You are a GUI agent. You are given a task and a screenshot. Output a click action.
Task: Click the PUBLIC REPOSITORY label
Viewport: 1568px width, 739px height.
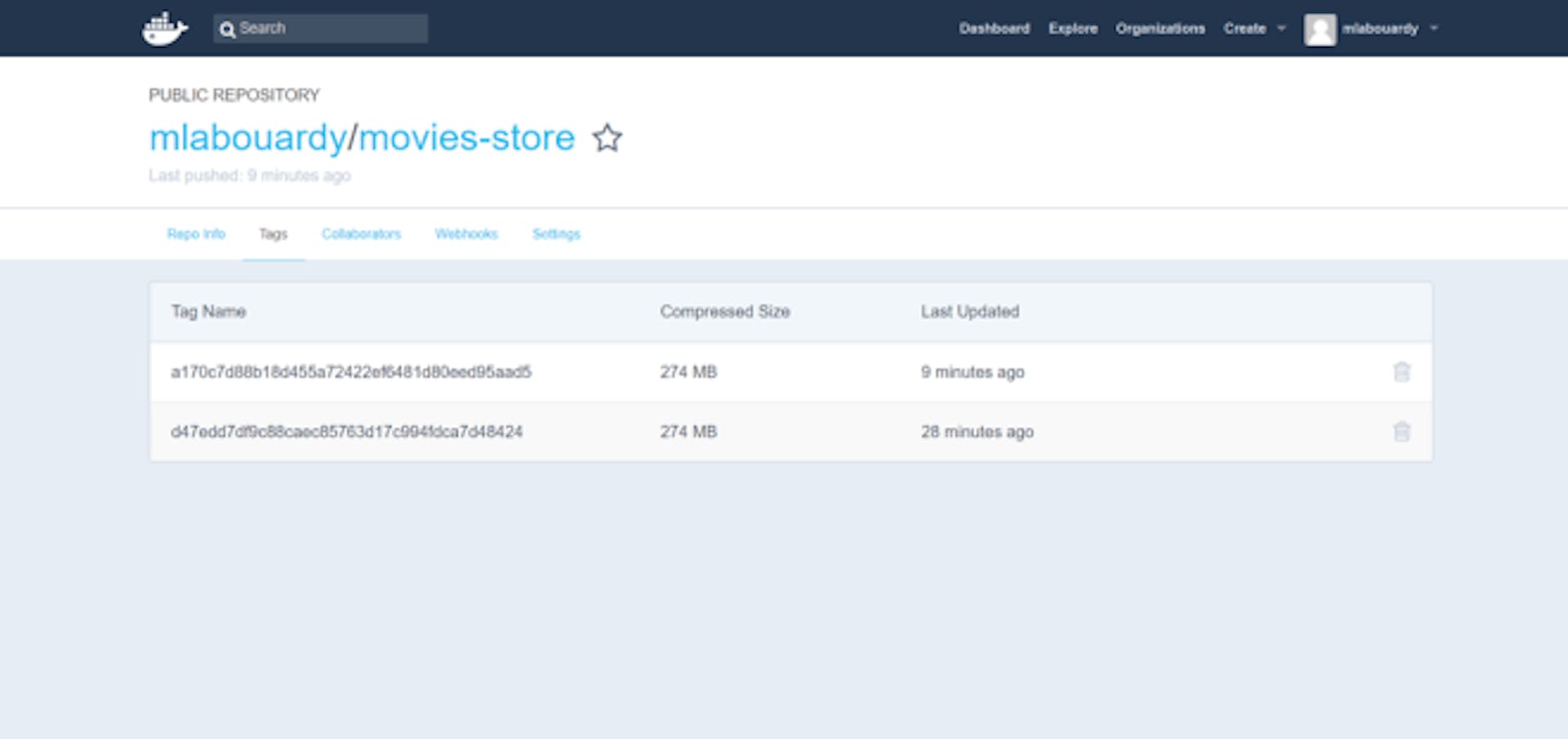pos(234,96)
